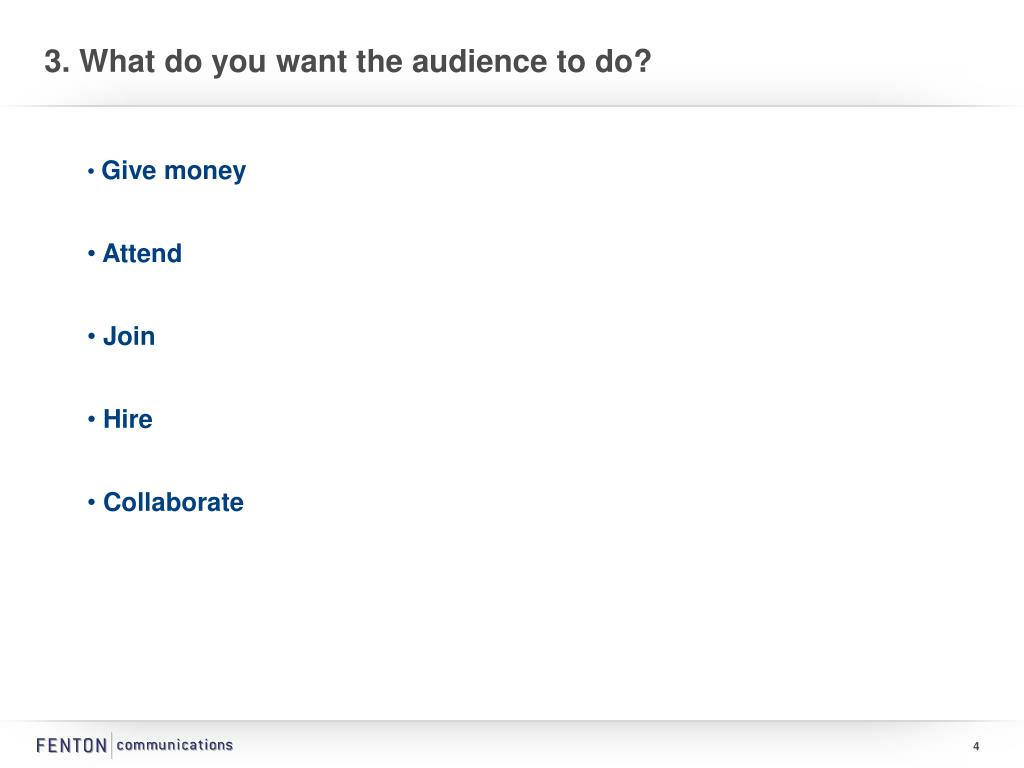Image resolution: width=1024 pixels, height=768 pixels.
Task: Click the bullet dot before Give money
Action: point(91,172)
